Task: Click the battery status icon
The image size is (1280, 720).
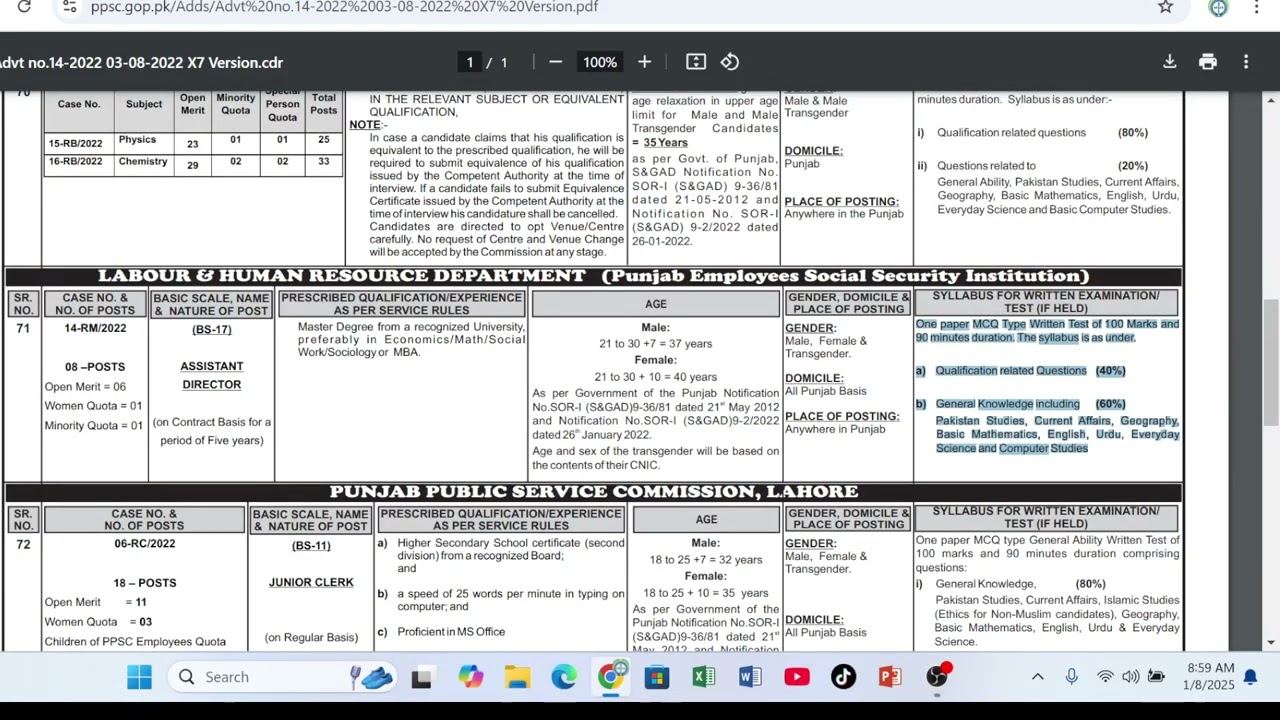Action: coord(1156,677)
